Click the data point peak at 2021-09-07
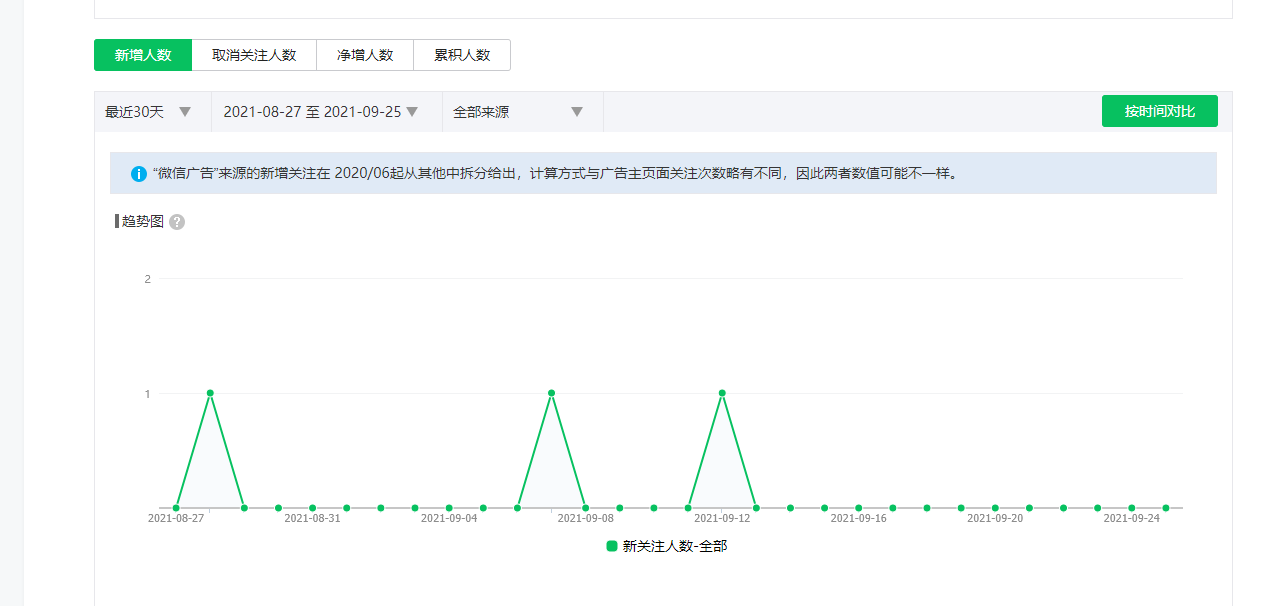This screenshot has width=1262, height=606. click(551, 393)
